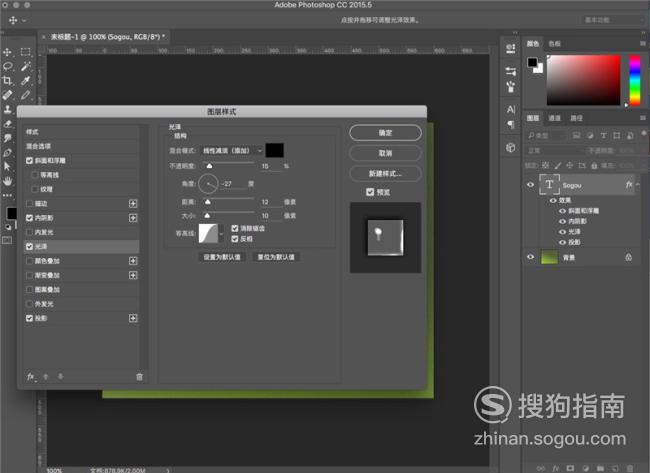This screenshot has height=473, width=650.
Task: Click the 设置为默认值 button
Action: coord(222,257)
